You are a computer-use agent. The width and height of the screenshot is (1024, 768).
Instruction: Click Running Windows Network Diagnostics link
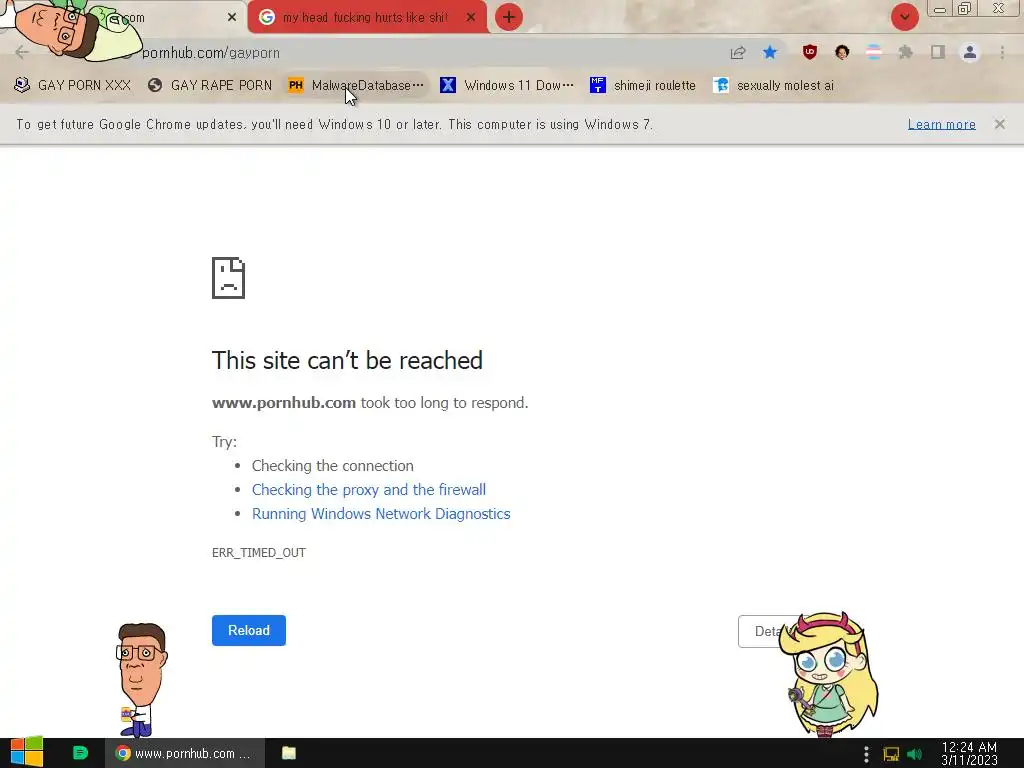coord(381,514)
